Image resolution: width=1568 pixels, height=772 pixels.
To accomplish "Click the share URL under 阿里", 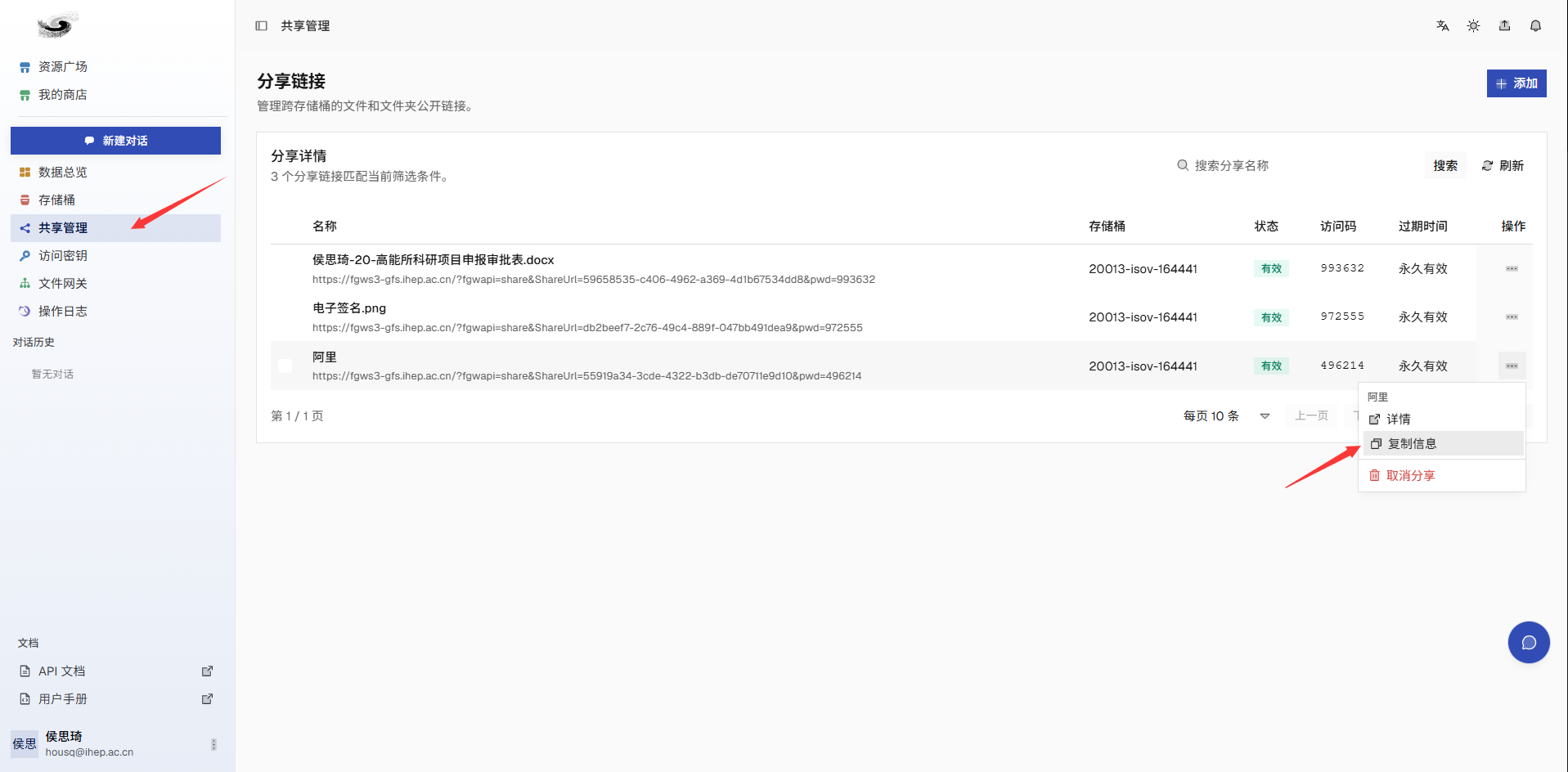I will tap(586, 376).
